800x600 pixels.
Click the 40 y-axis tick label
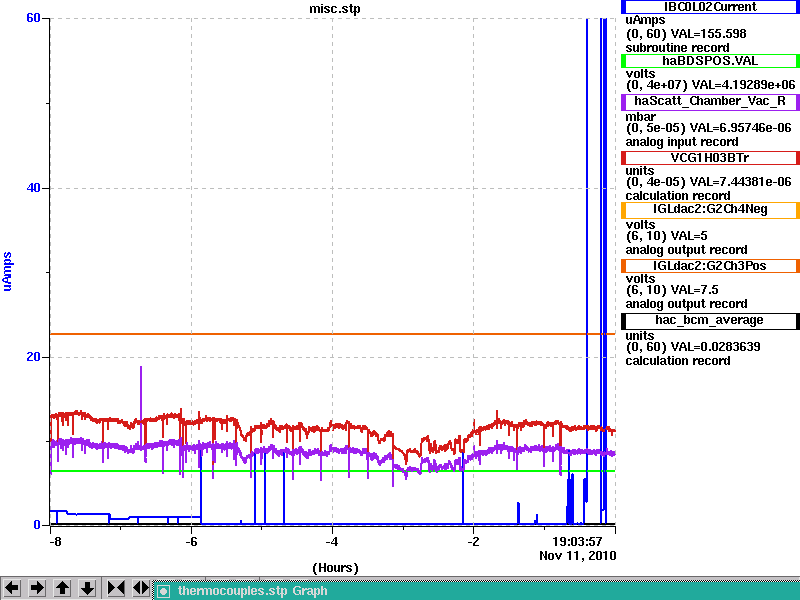33,188
